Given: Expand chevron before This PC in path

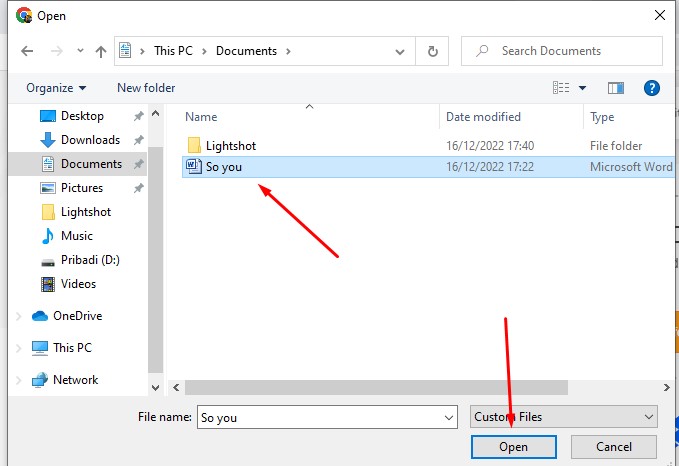Looking at the screenshot, I should (142, 51).
